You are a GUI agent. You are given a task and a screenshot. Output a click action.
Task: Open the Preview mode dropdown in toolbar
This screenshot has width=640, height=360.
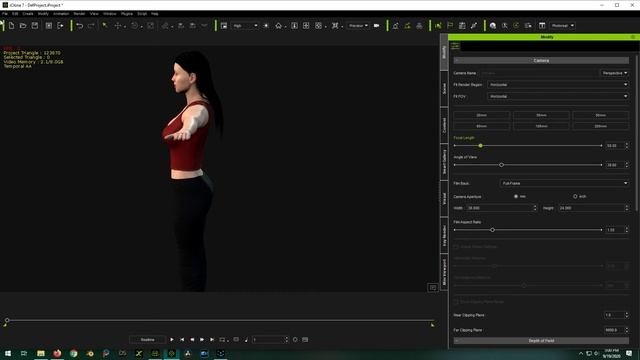(358, 26)
